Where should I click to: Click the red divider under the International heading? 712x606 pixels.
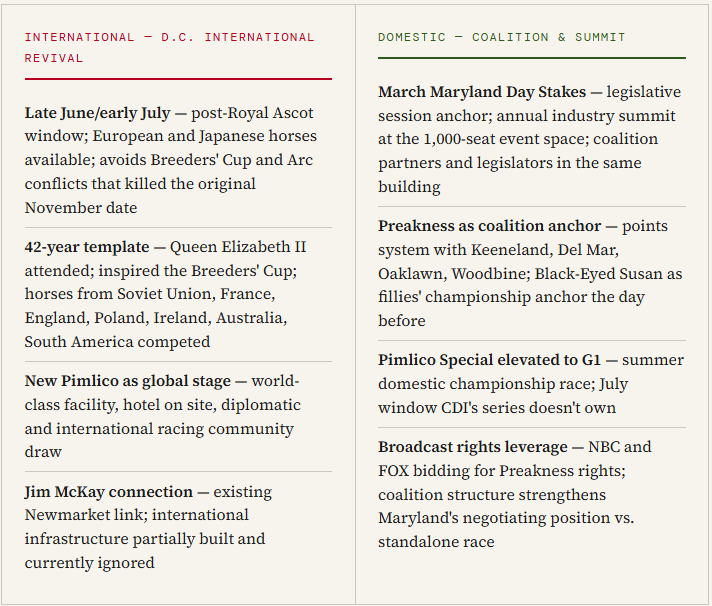coord(178,79)
